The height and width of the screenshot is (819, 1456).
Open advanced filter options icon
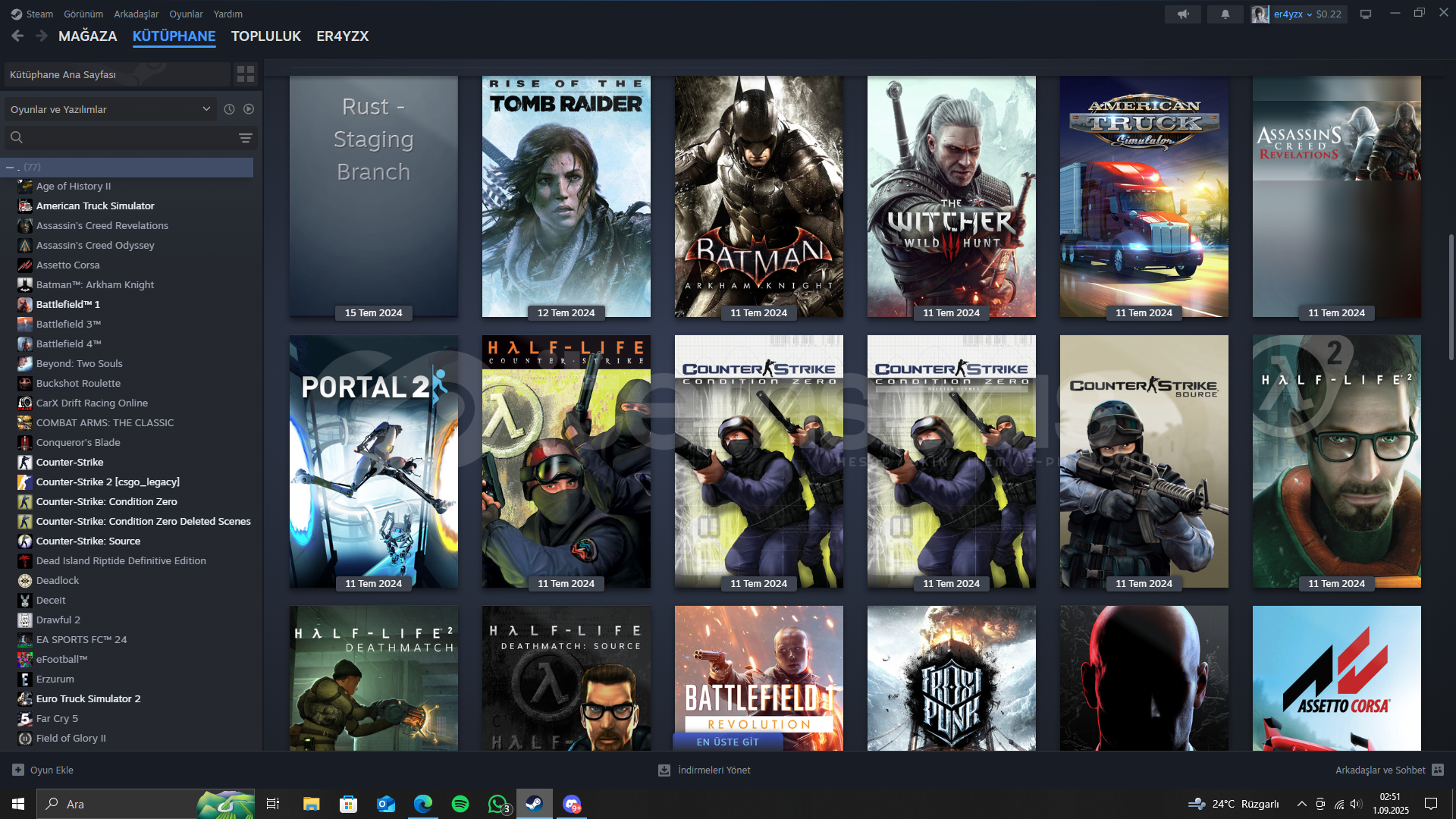pos(246,137)
